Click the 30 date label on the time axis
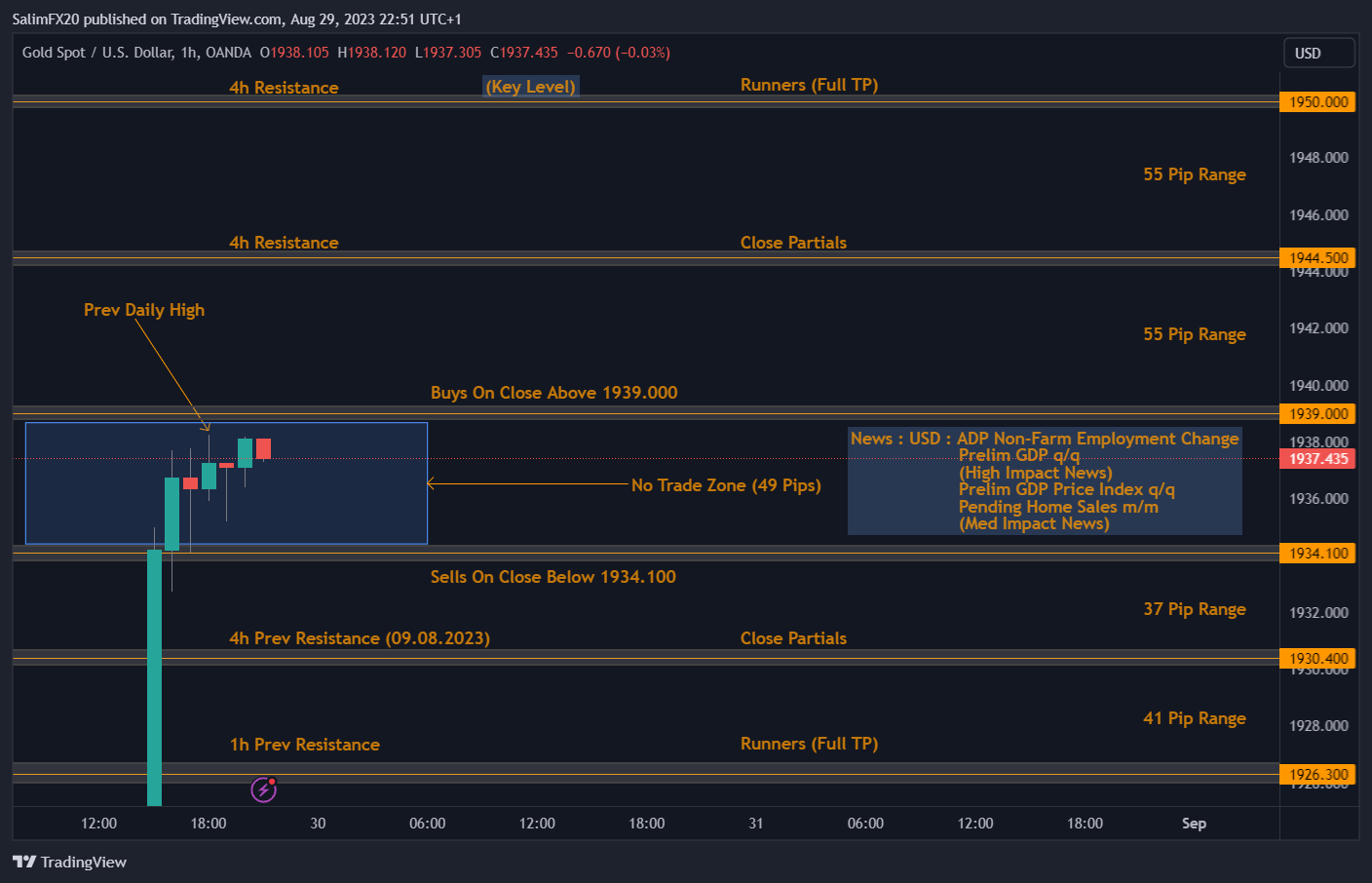Image resolution: width=1372 pixels, height=883 pixels. coord(318,824)
